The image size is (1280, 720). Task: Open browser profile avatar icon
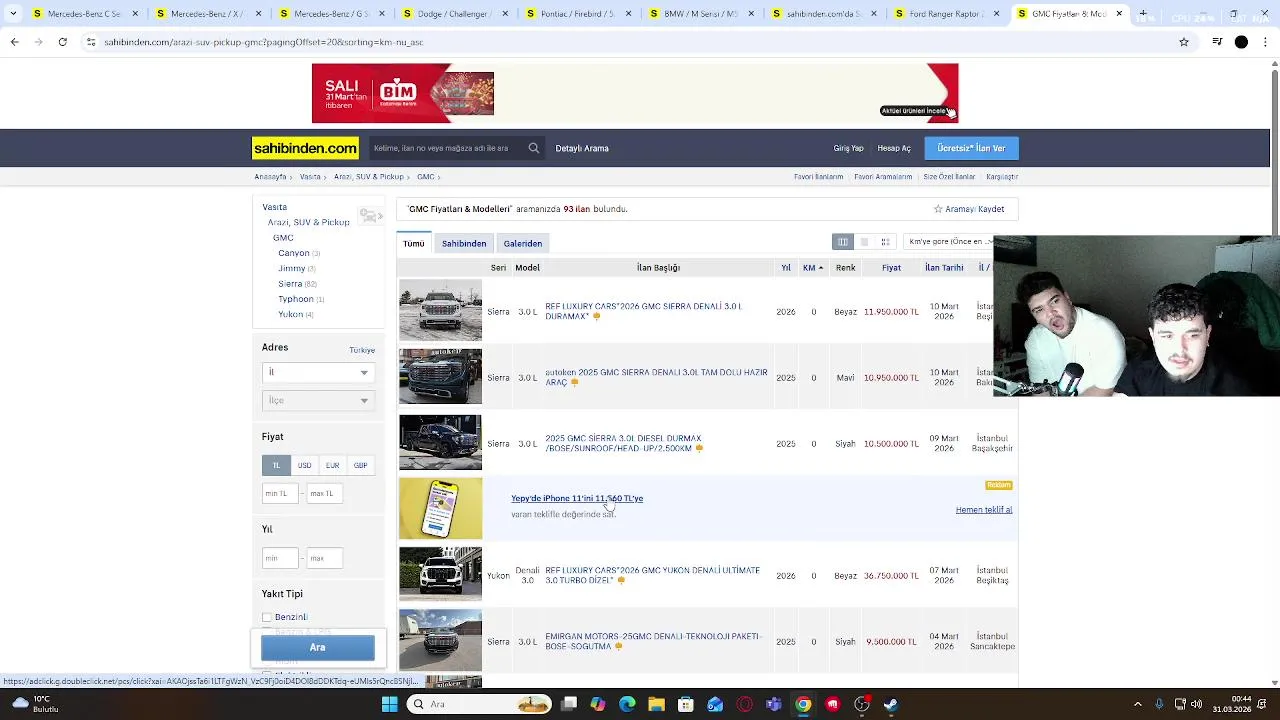[x=1241, y=42]
